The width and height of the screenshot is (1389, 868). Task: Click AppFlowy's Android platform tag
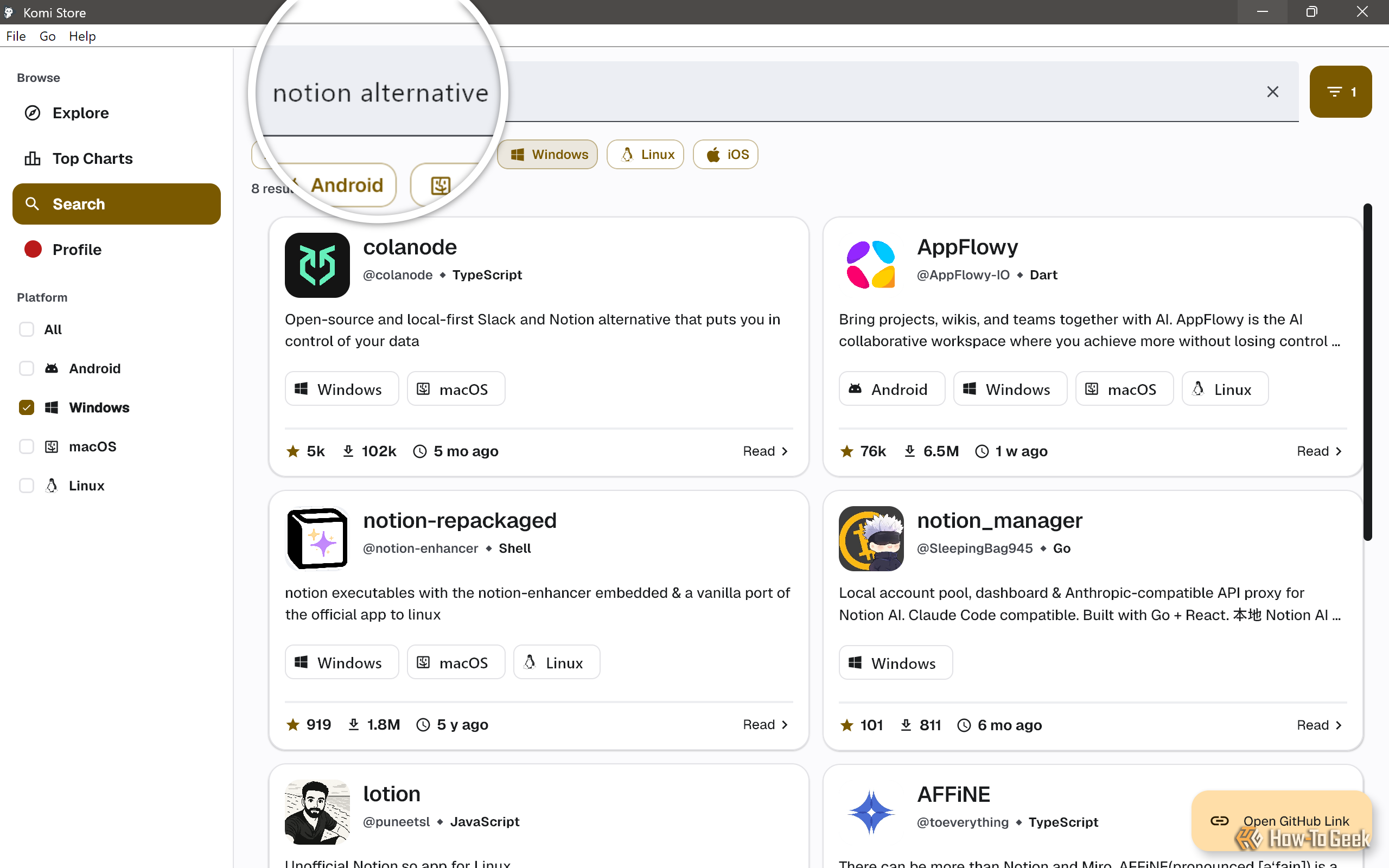891,388
